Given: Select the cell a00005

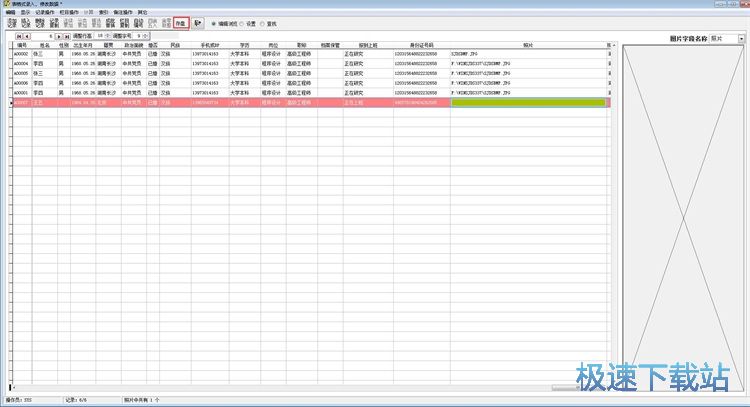Looking at the screenshot, I should click(x=22, y=73).
